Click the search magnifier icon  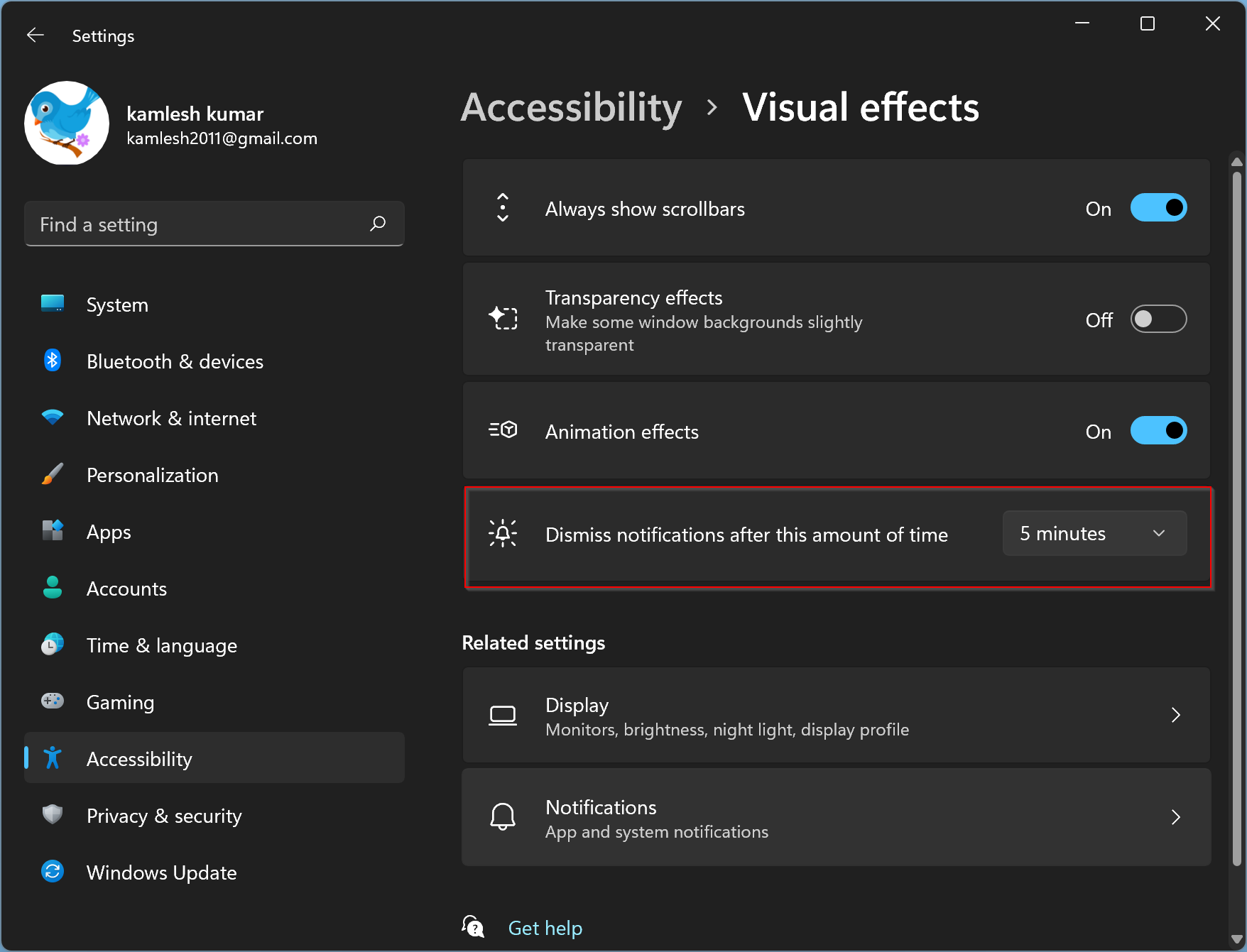(x=378, y=224)
